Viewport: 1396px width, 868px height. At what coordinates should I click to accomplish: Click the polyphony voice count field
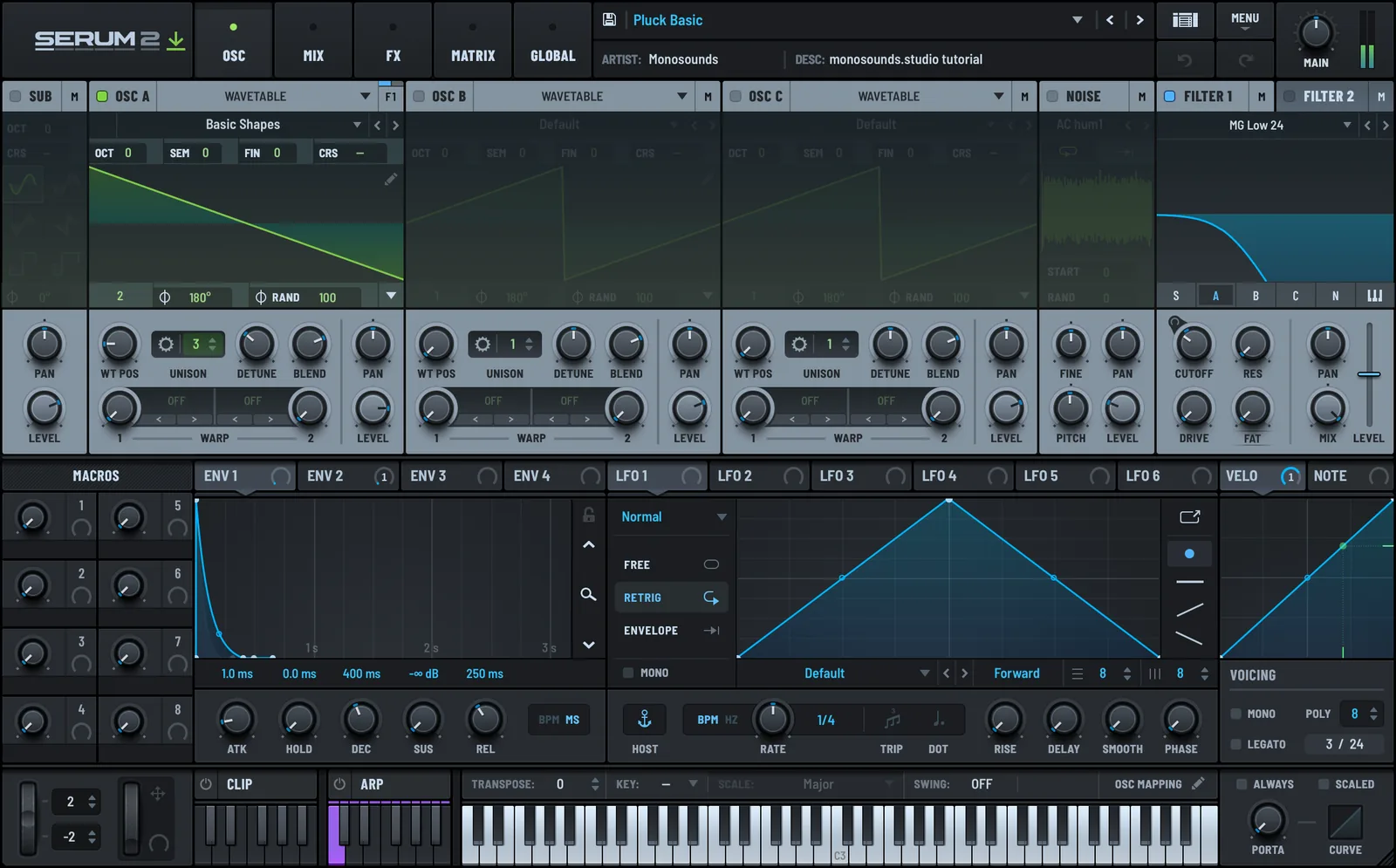pos(1363,714)
